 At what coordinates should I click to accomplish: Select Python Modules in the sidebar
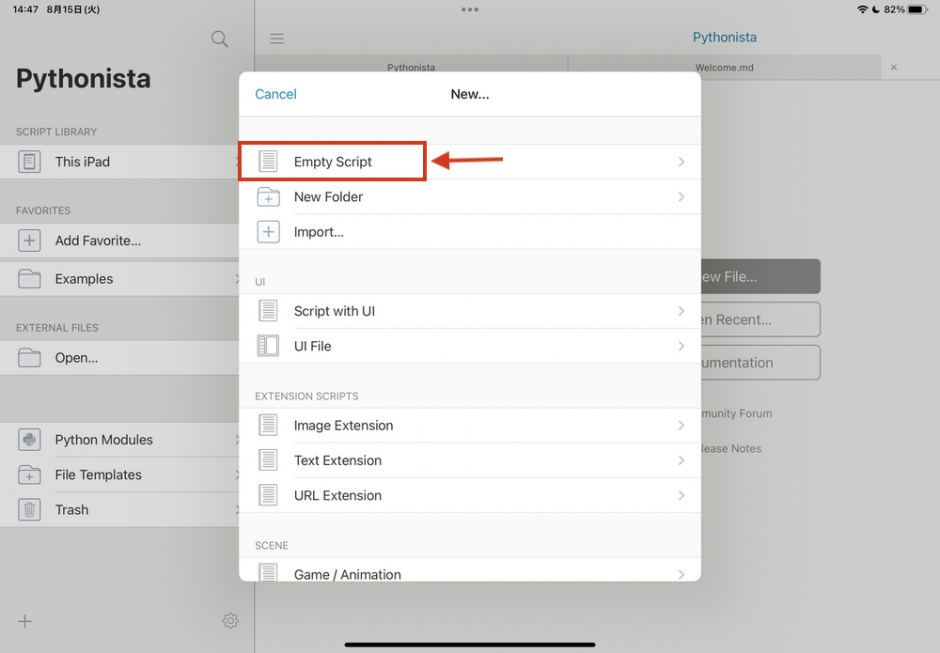click(104, 440)
